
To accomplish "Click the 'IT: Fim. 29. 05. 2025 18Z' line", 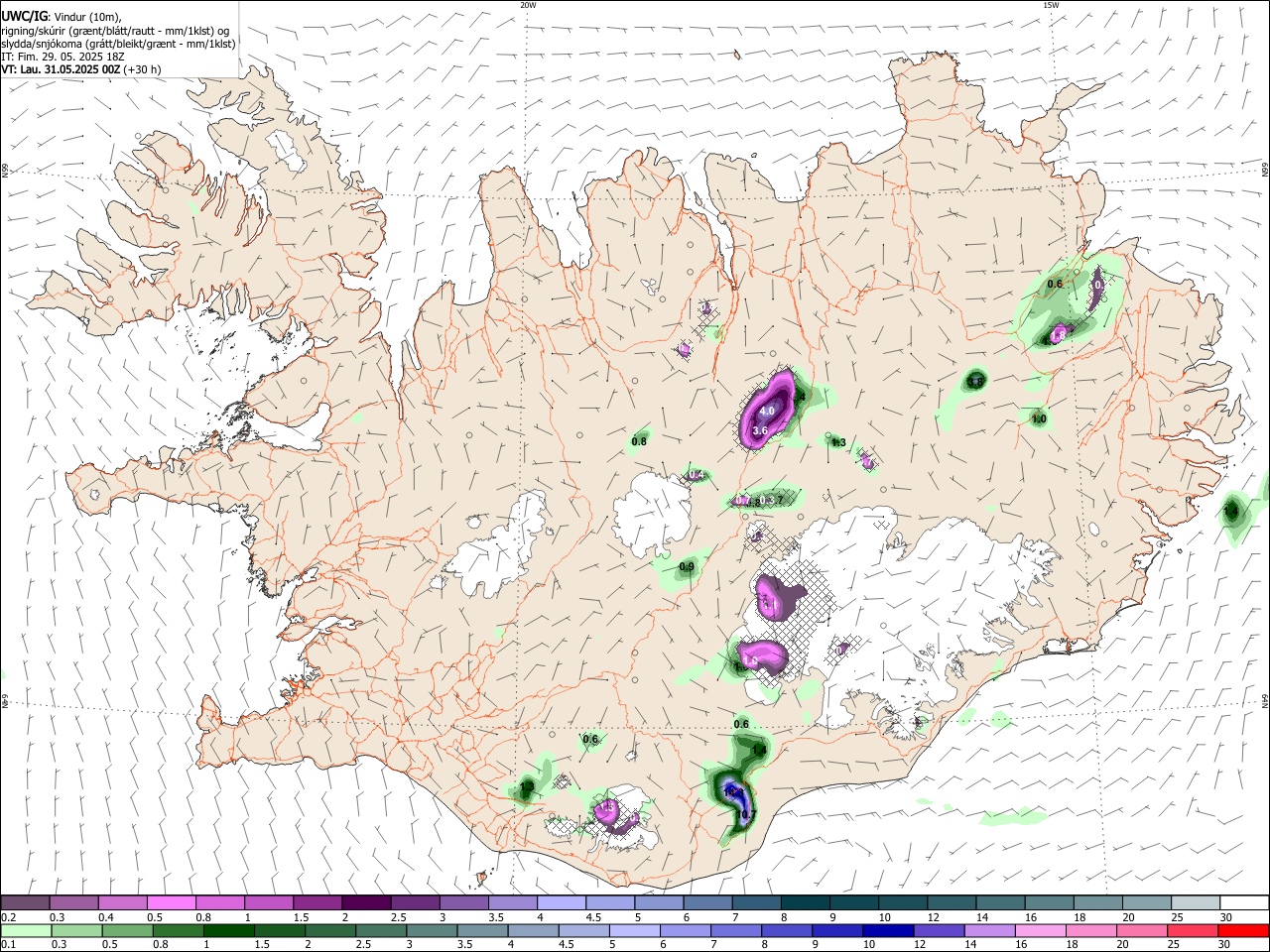I will point(63,57).
